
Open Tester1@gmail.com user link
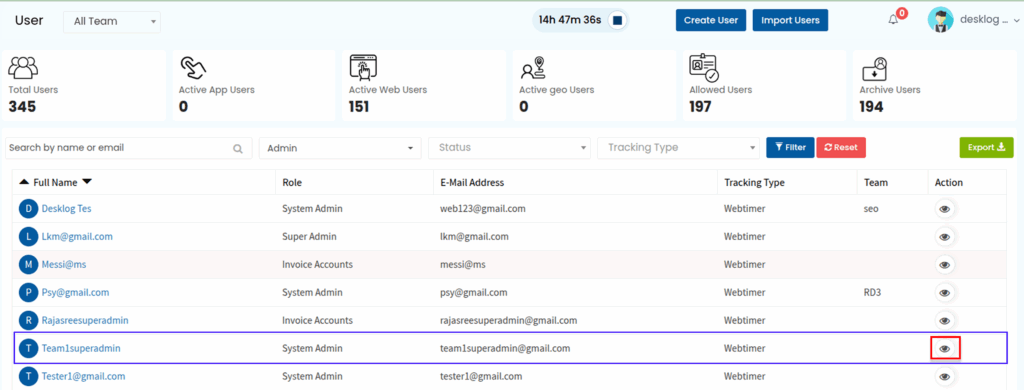[84, 376]
